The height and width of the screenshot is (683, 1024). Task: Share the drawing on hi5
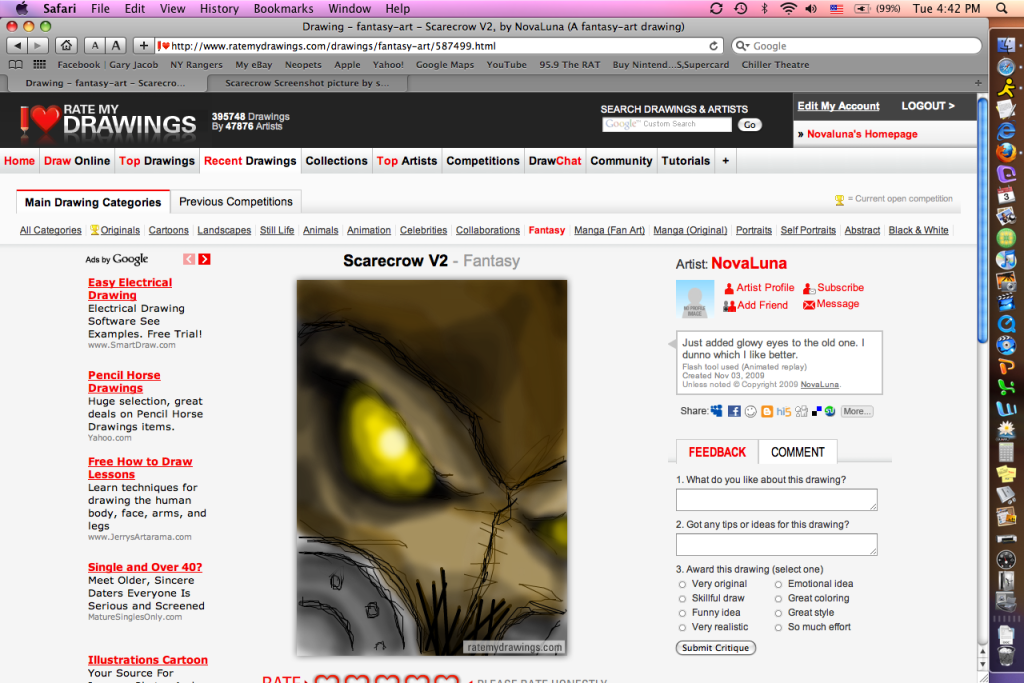pos(783,411)
